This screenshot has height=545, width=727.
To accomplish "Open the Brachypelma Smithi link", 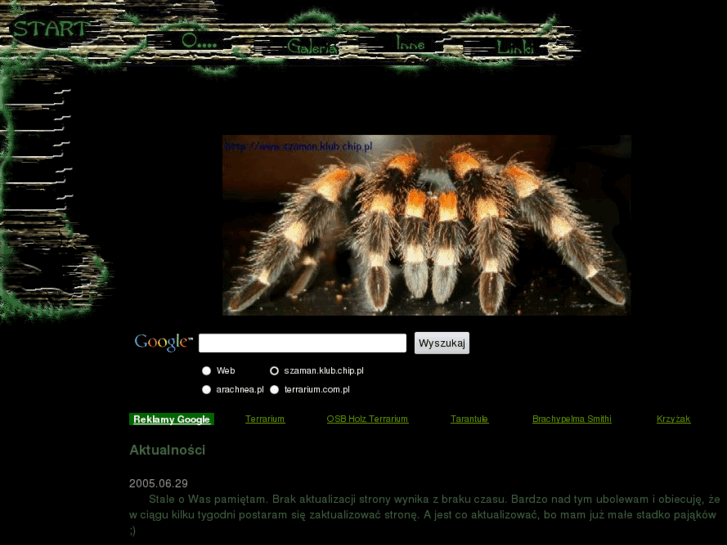I will coord(572,419).
